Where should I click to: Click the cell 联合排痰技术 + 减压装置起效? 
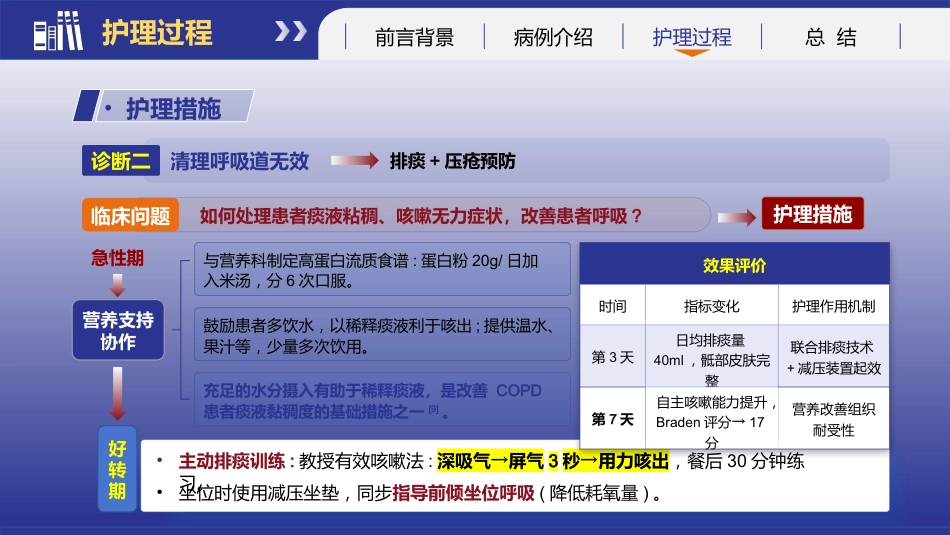(x=834, y=357)
